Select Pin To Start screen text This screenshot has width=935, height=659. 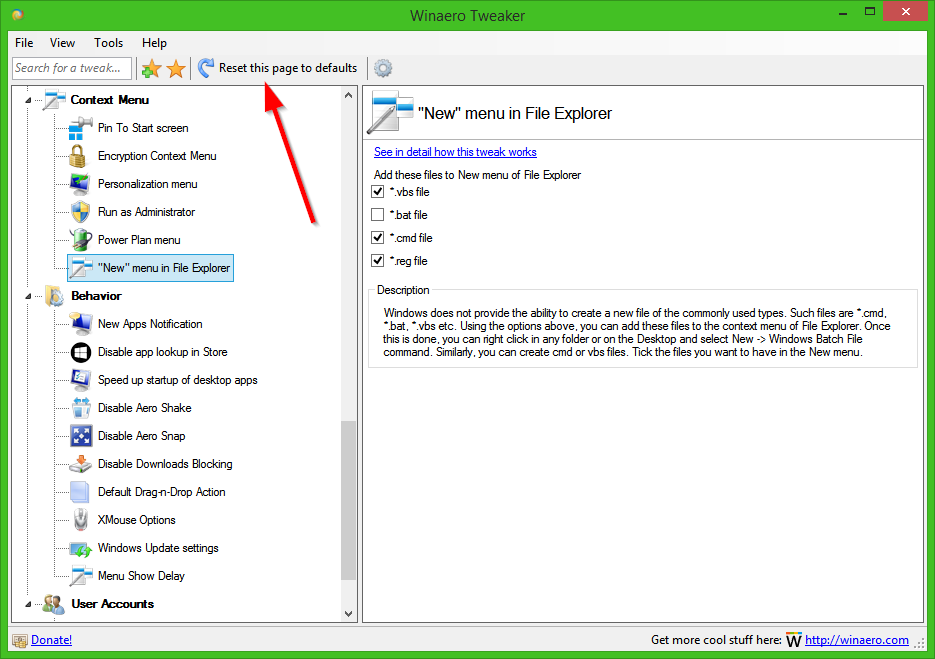[143, 128]
